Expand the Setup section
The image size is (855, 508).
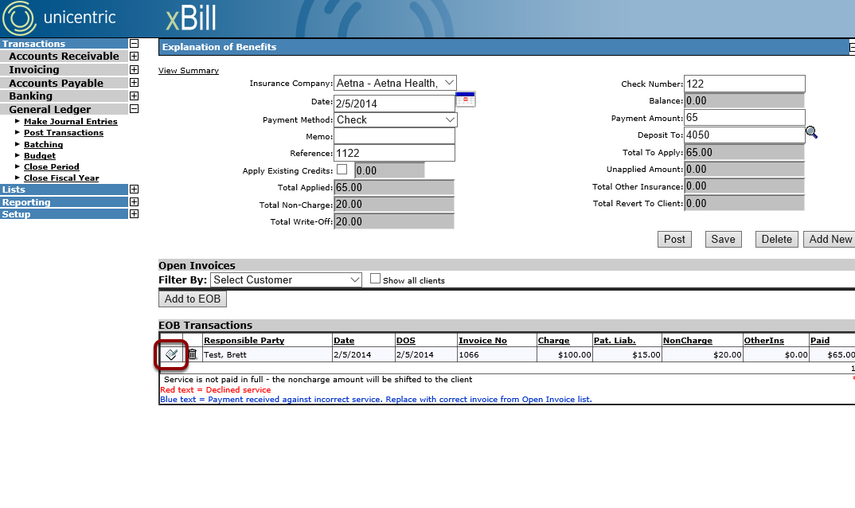point(134,214)
